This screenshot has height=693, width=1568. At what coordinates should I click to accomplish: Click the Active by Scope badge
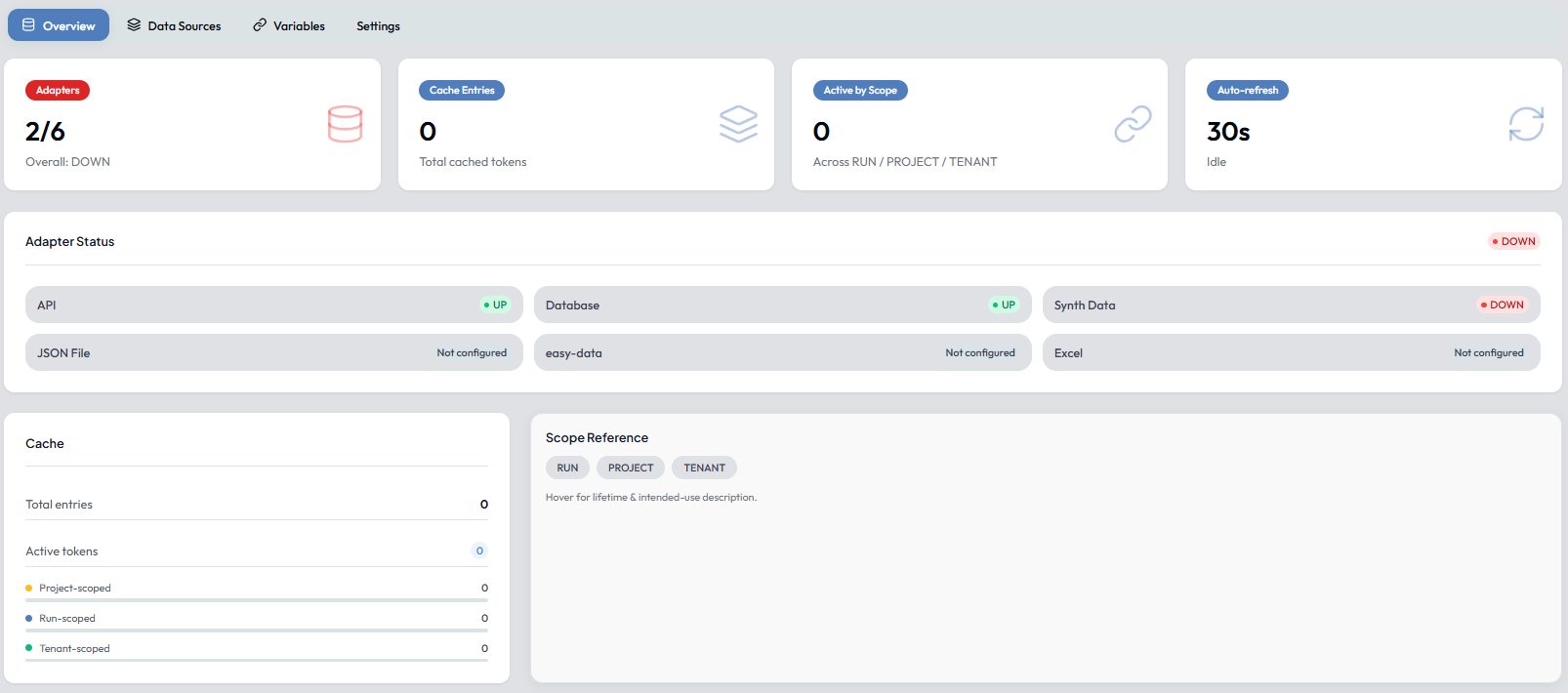click(860, 90)
